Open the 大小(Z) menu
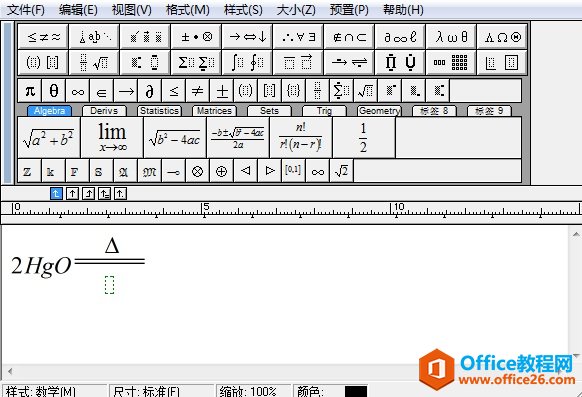This screenshot has width=582, height=397. coord(296,10)
